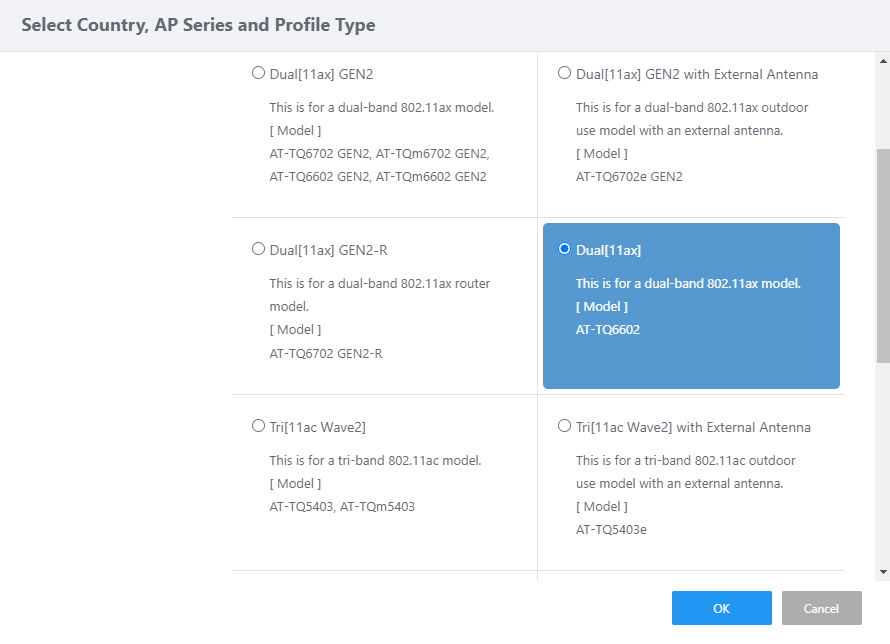The width and height of the screenshot is (890, 644).
Task: Select the Dual[11ax] GEN2 radio button
Action: point(259,73)
